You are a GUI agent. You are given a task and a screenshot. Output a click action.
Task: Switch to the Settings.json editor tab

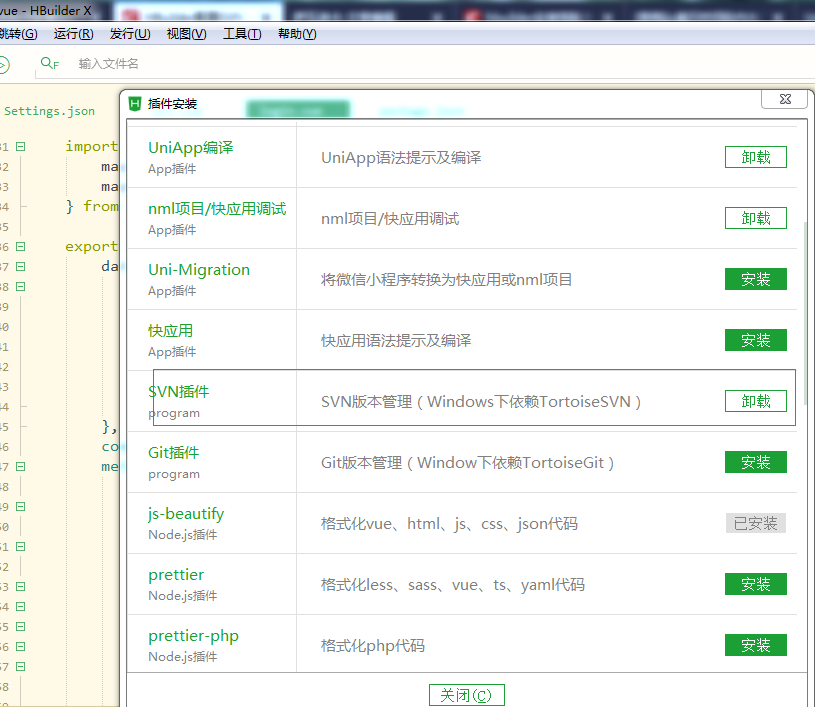tap(49, 111)
